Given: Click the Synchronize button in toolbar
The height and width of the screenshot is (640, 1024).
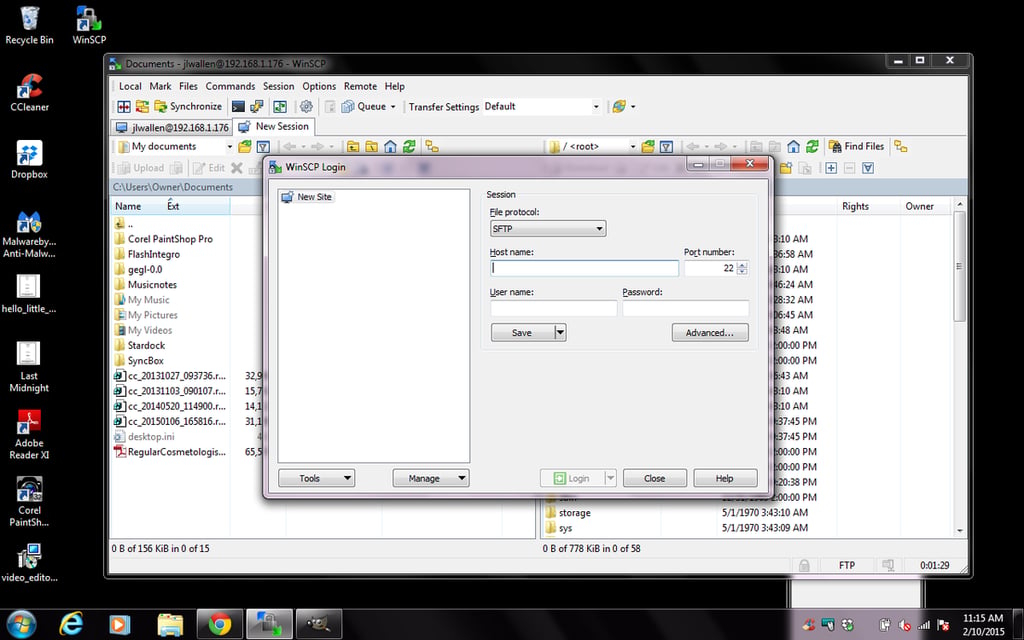Looking at the screenshot, I should click(188, 106).
